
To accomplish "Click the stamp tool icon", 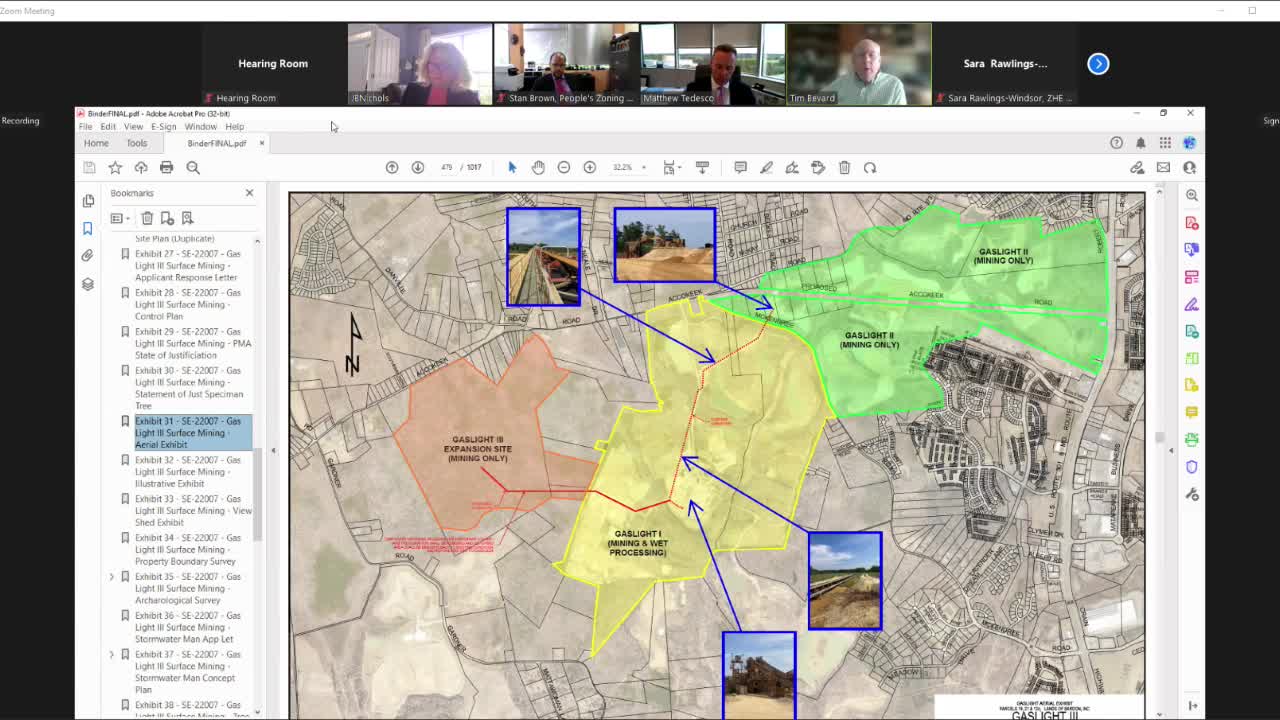I will point(818,168).
